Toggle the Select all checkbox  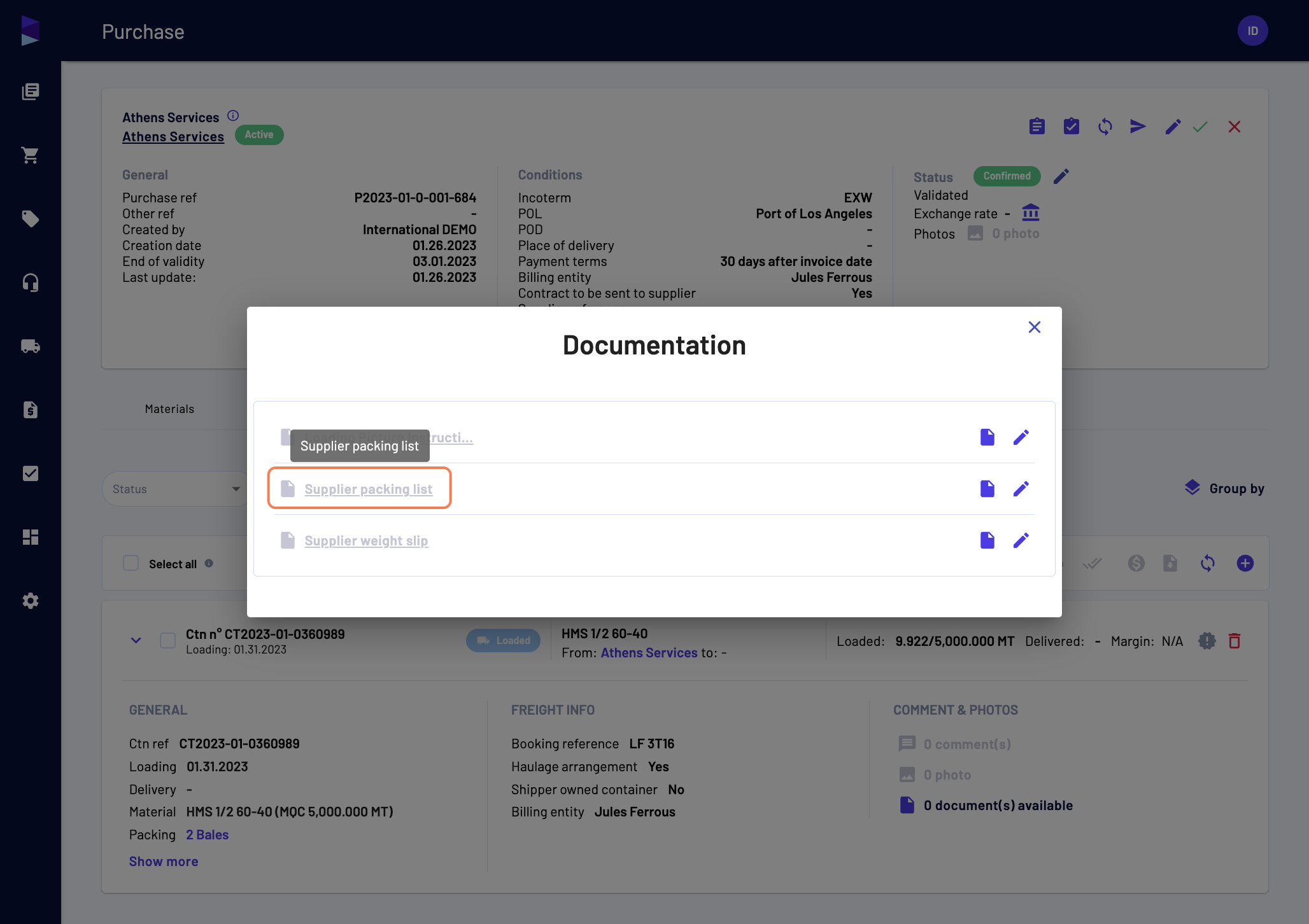[x=131, y=563]
